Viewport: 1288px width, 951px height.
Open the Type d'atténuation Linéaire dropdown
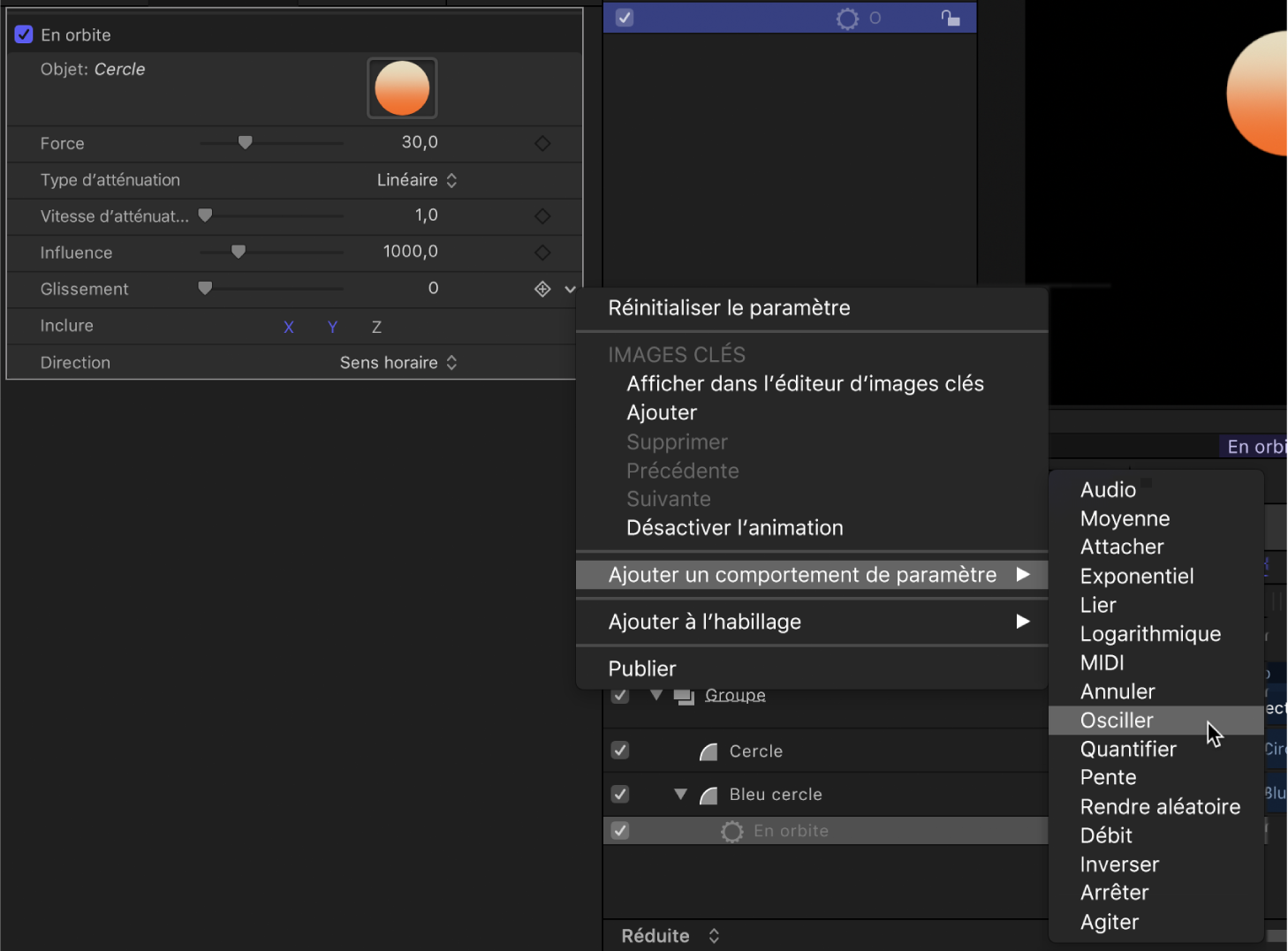[418, 180]
